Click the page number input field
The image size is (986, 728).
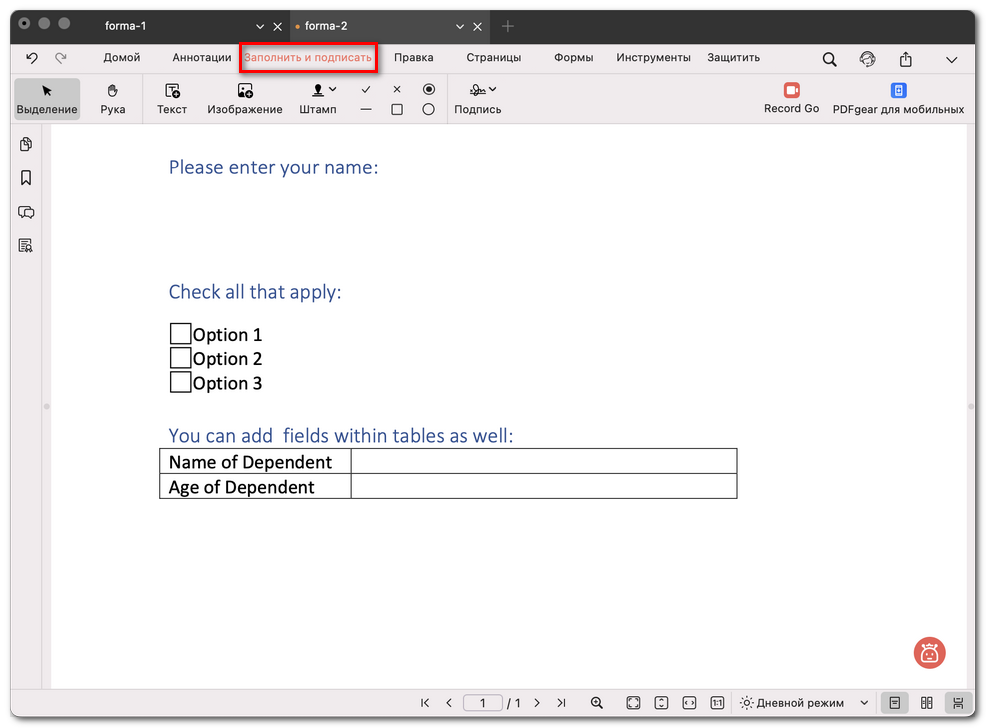[x=482, y=703]
